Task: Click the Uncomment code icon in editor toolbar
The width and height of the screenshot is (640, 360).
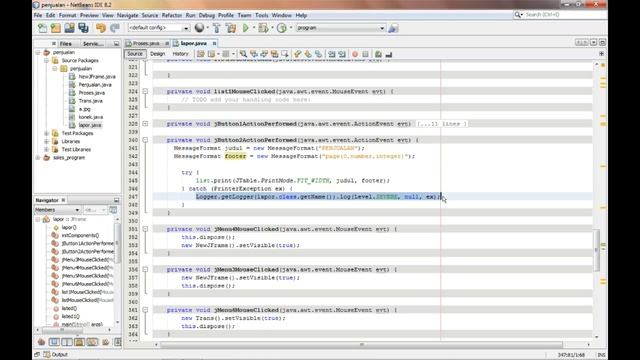Action: tap(389, 54)
